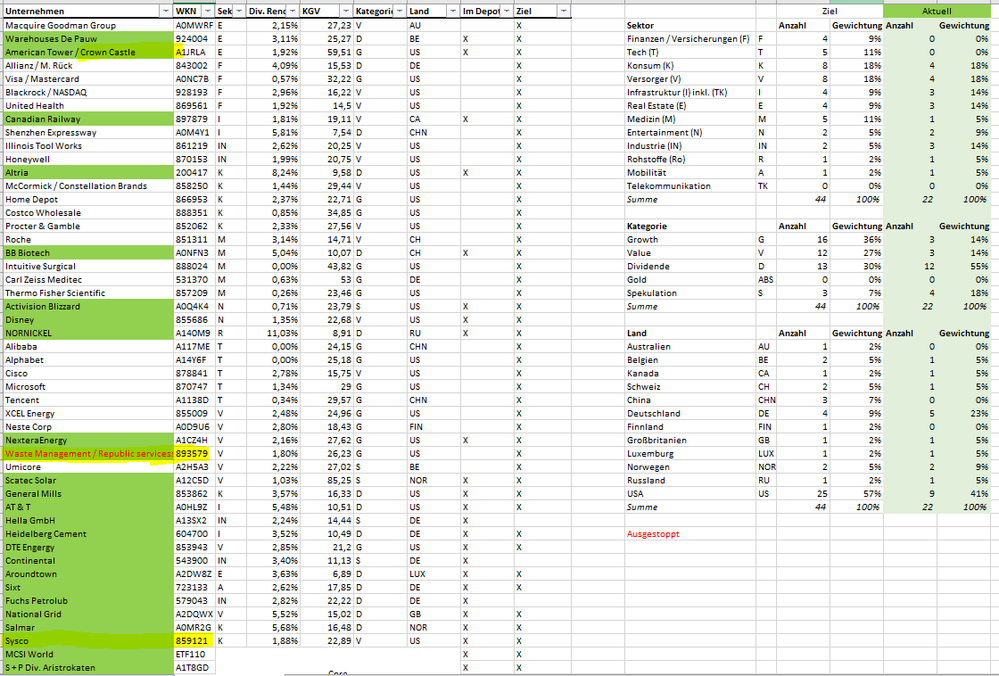The width and height of the screenshot is (999, 676).
Task: Open the Kategorie column filter dropdown
Action: [399, 10]
